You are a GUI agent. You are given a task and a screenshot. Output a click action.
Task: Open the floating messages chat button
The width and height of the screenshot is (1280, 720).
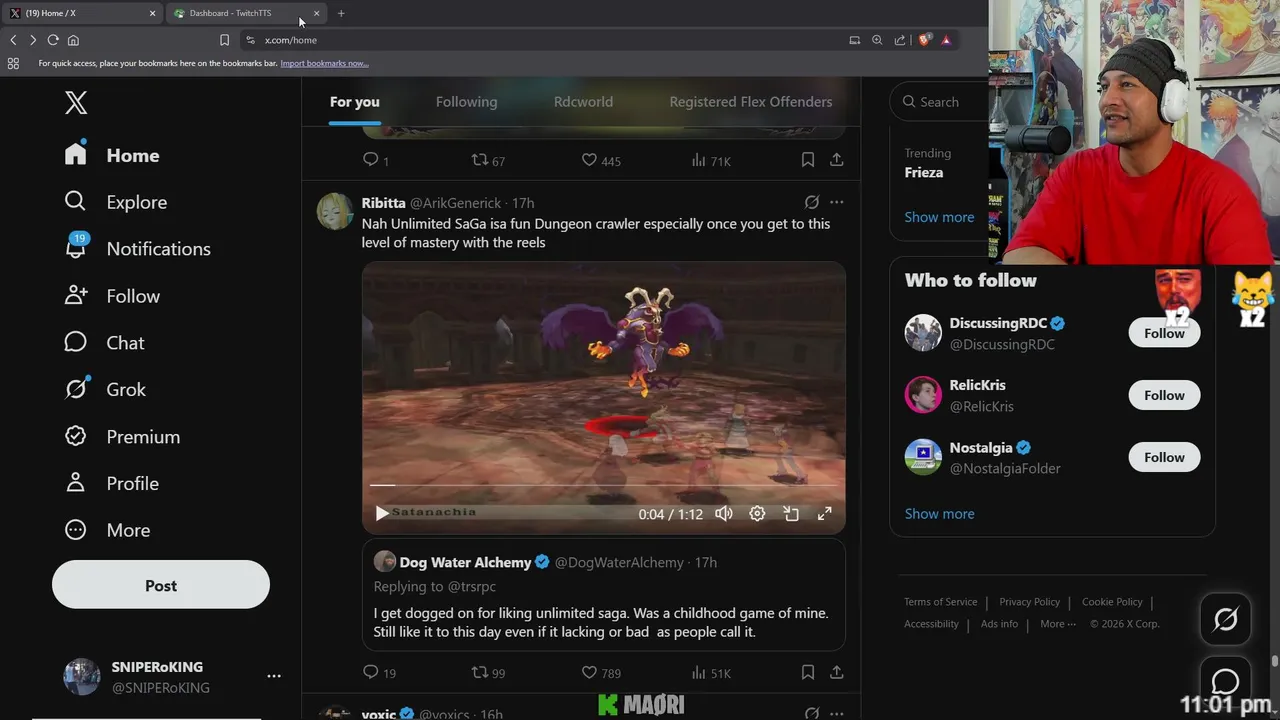1225,682
